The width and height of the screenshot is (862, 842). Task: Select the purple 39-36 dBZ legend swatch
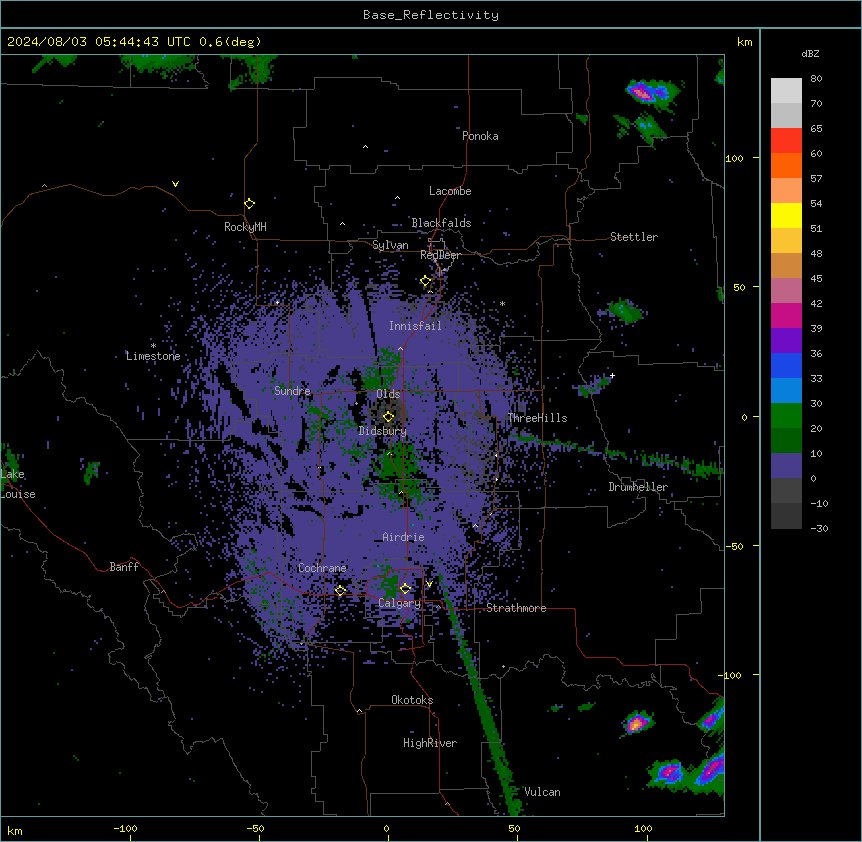click(x=786, y=340)
